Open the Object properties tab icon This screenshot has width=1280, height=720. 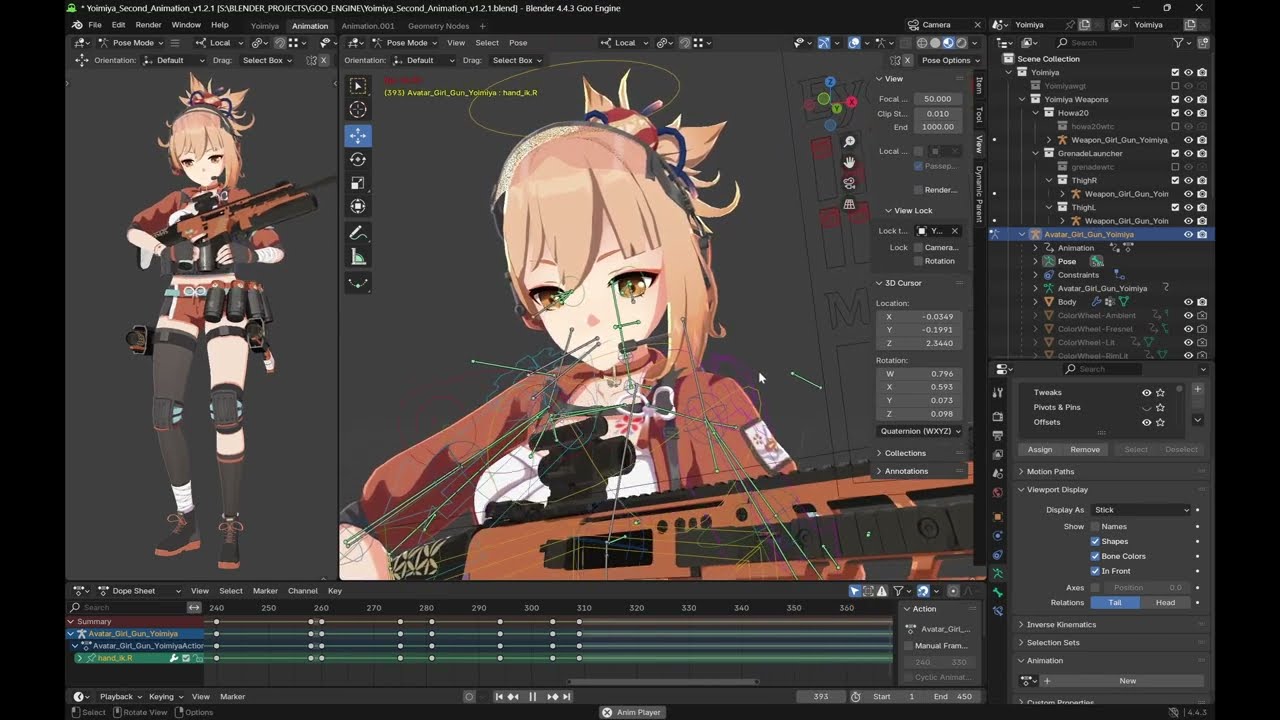[x=997, y=516]
